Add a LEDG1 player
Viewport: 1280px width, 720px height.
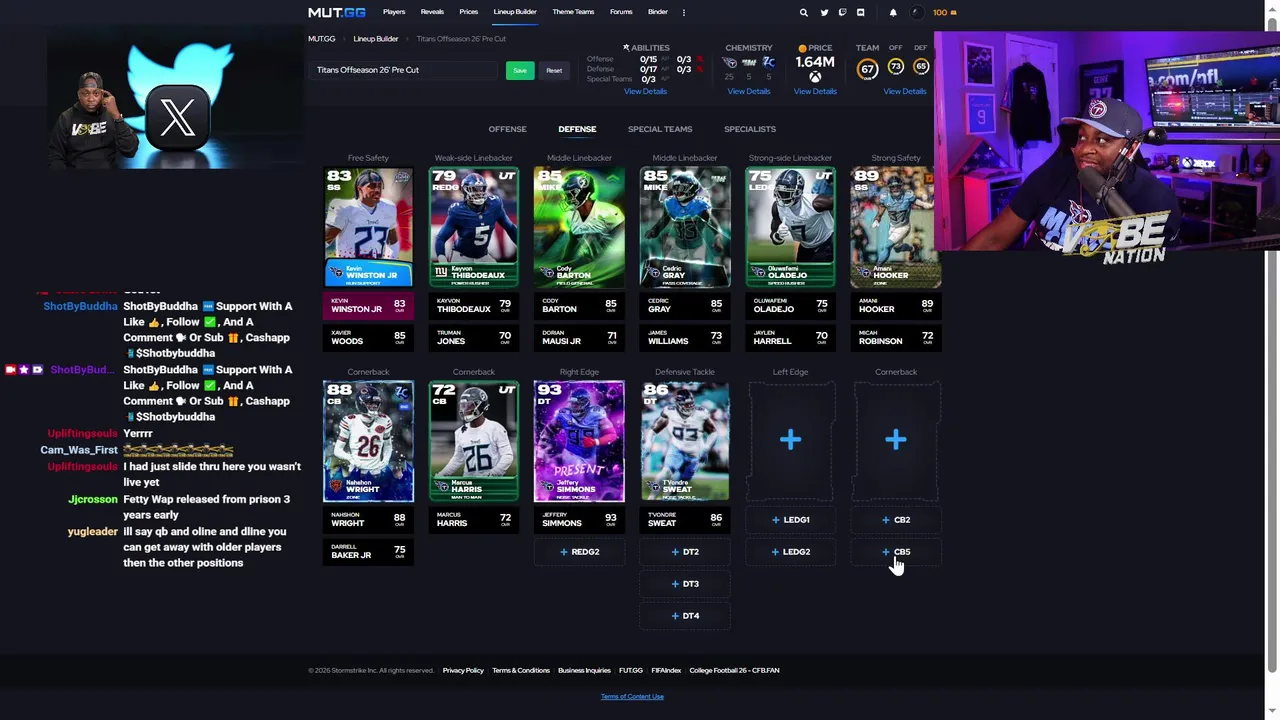[x=790, y=520]
